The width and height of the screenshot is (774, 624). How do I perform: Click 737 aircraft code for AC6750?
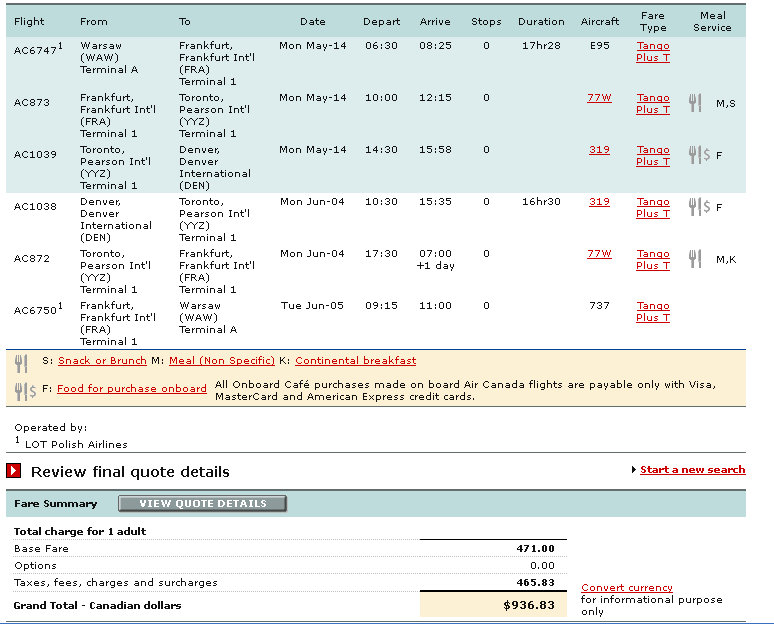(599, 306)
